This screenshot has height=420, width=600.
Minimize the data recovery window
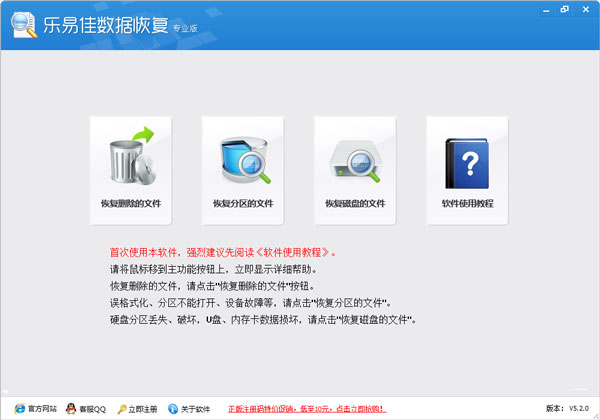544,9
